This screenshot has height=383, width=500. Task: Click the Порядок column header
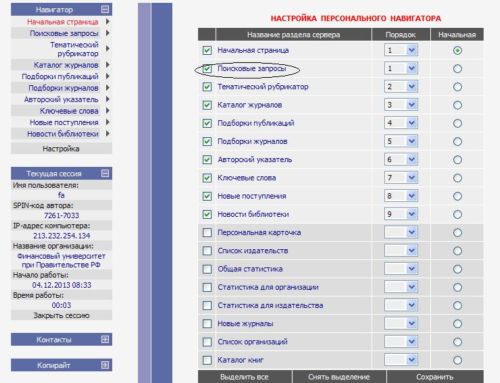pyautogui.click(x=401, y=35)
